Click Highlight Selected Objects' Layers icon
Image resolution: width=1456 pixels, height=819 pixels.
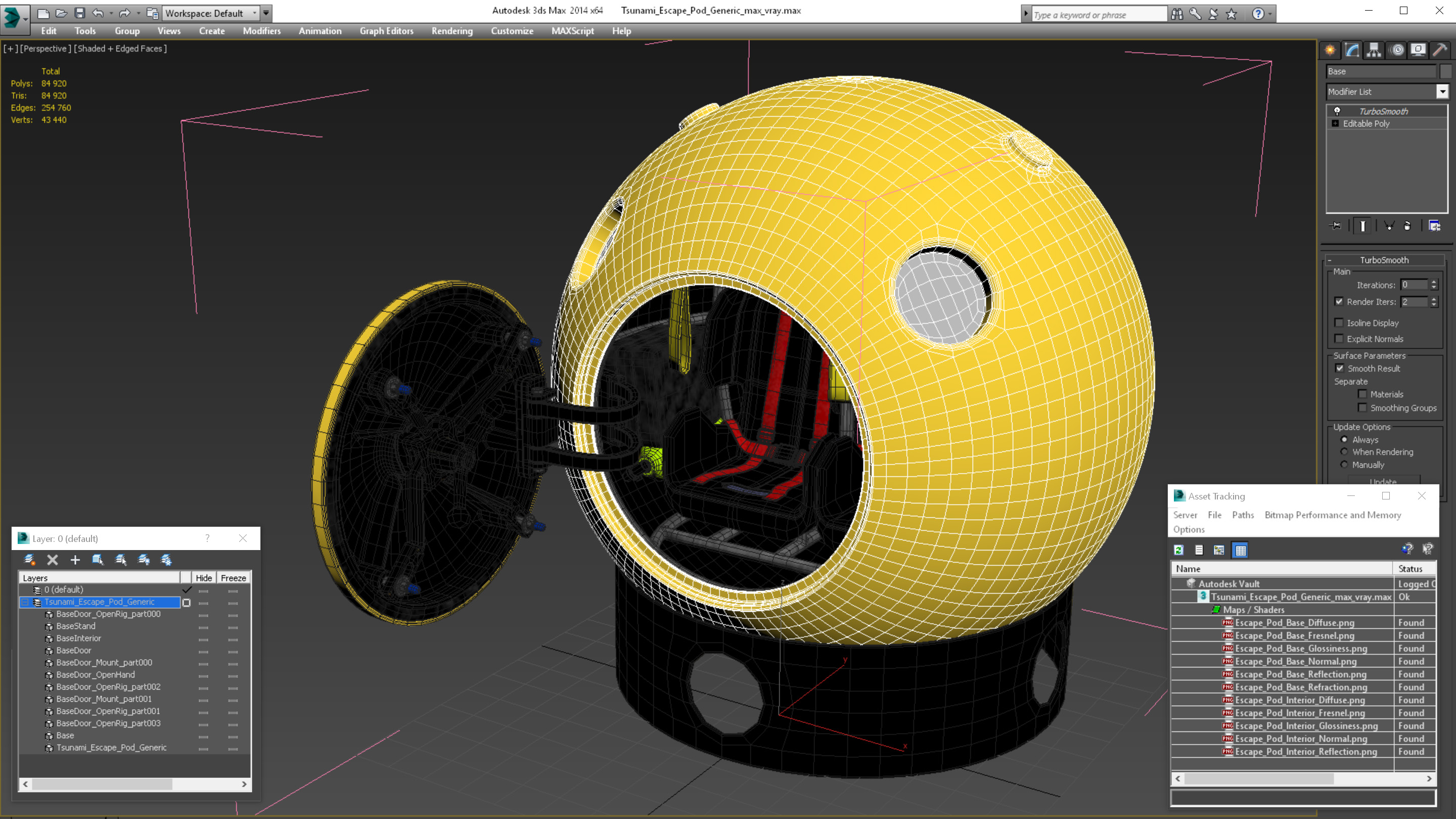pyautogui.click(x=120, y=560)
